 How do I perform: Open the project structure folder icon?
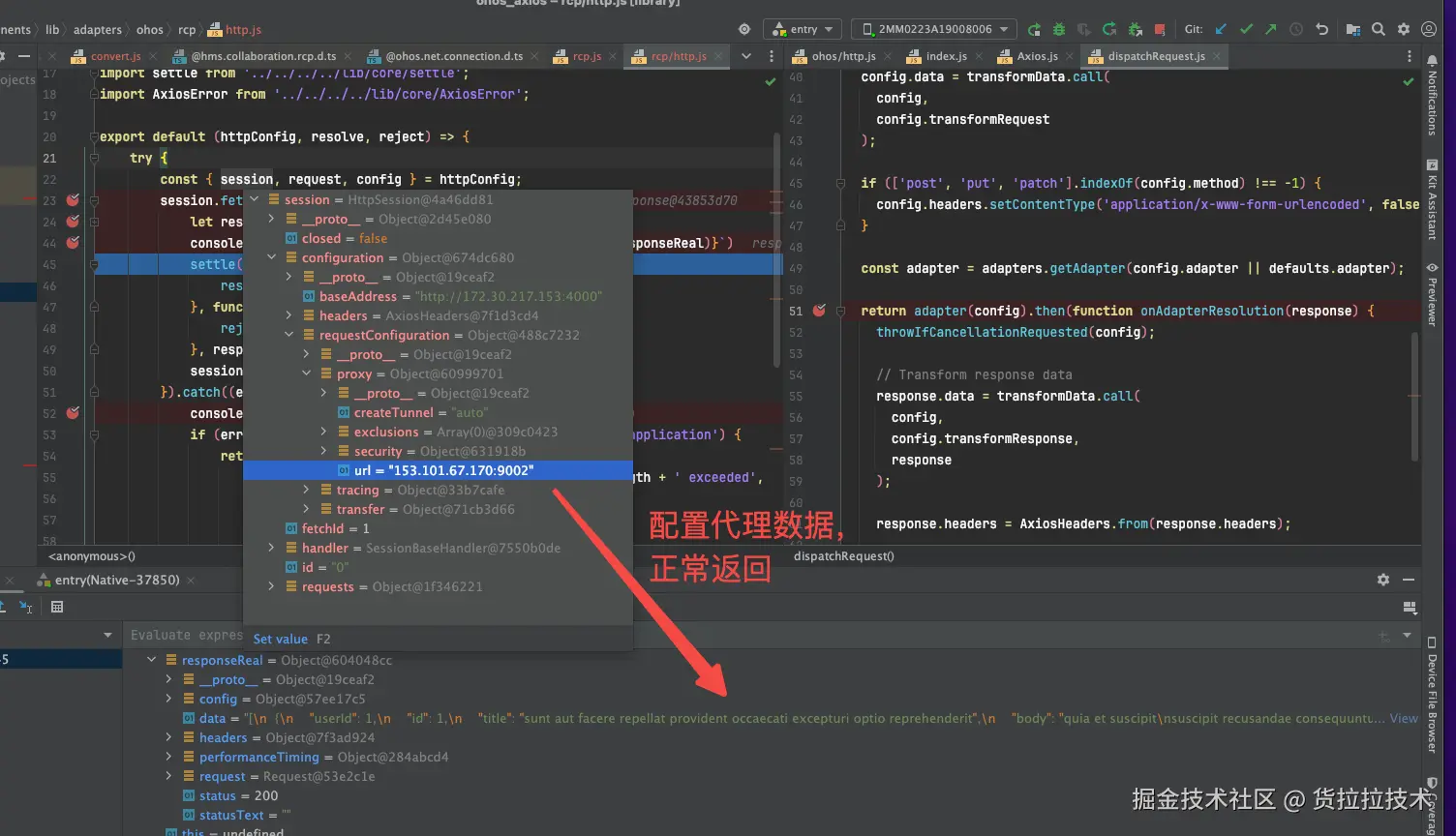[x=1352, y=29]
